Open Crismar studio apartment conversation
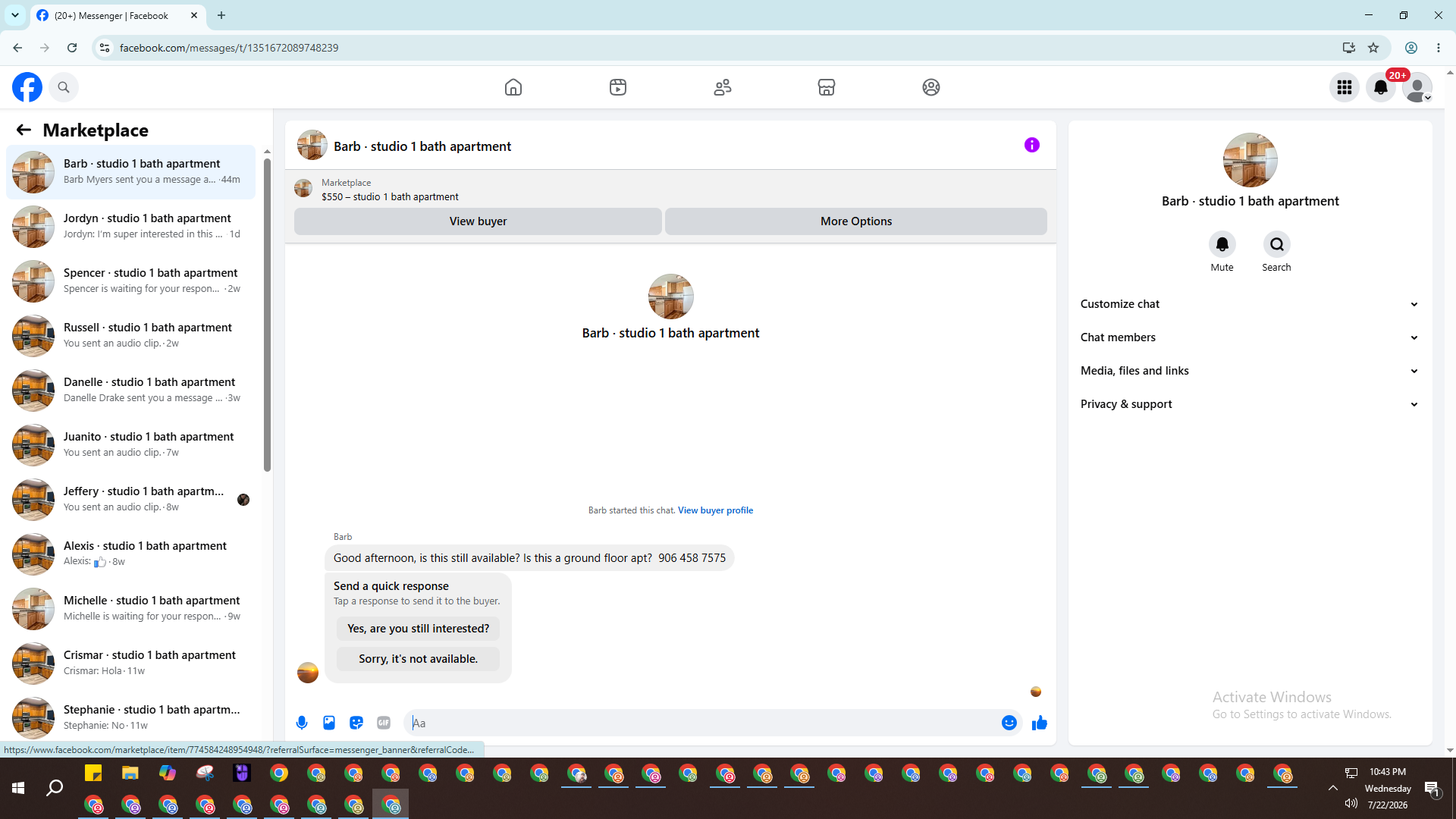 click(x=131, y=663)
